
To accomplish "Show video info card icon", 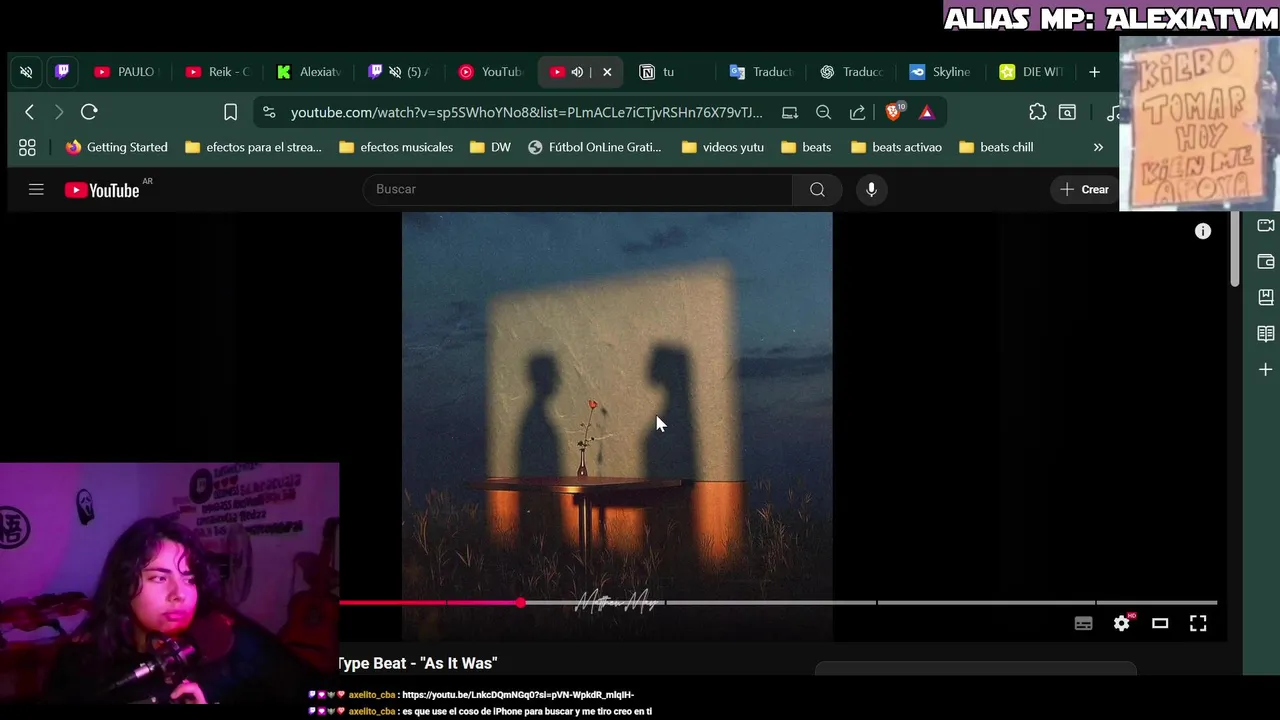I will pos(1203,231).
